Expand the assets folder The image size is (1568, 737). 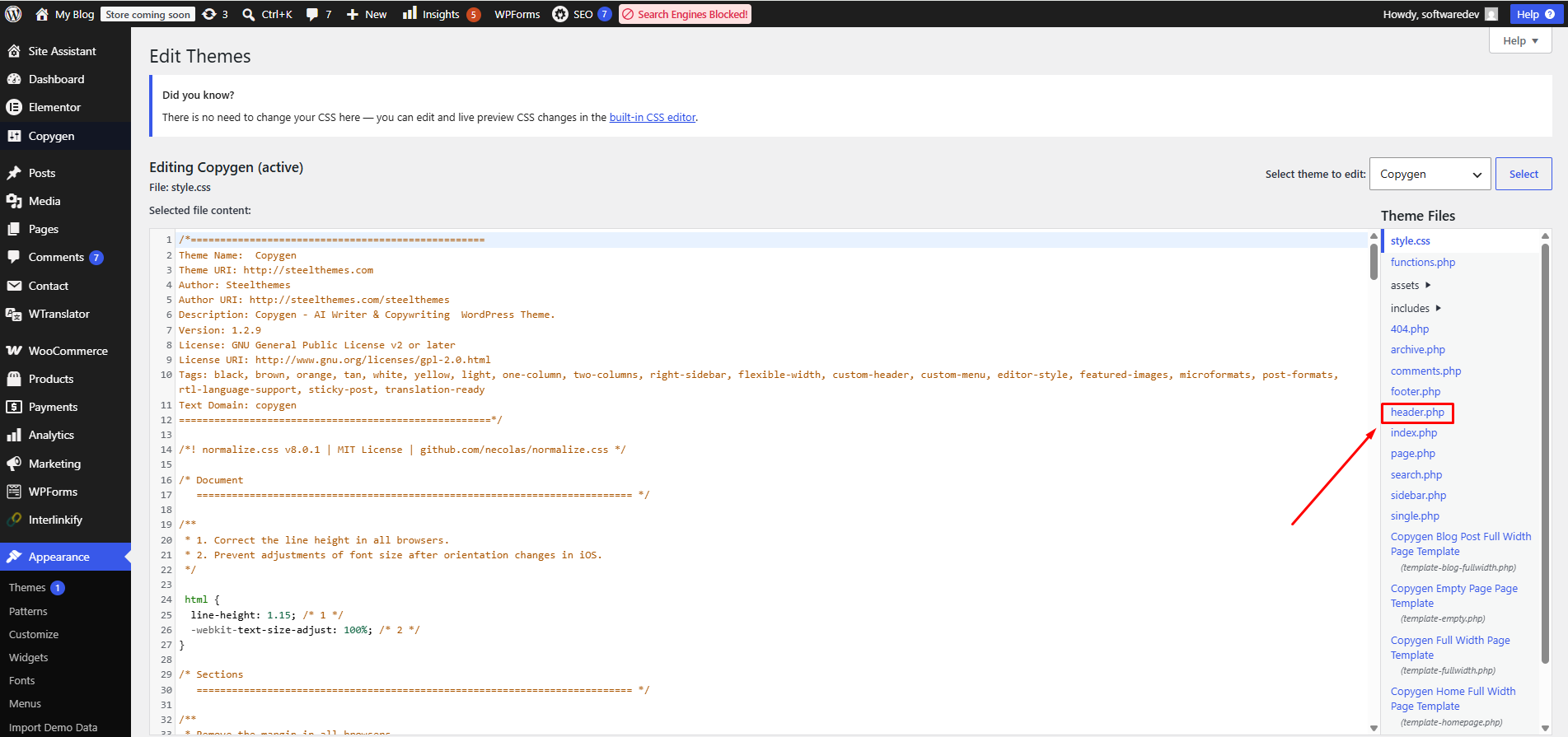(x=1411, y=285)
